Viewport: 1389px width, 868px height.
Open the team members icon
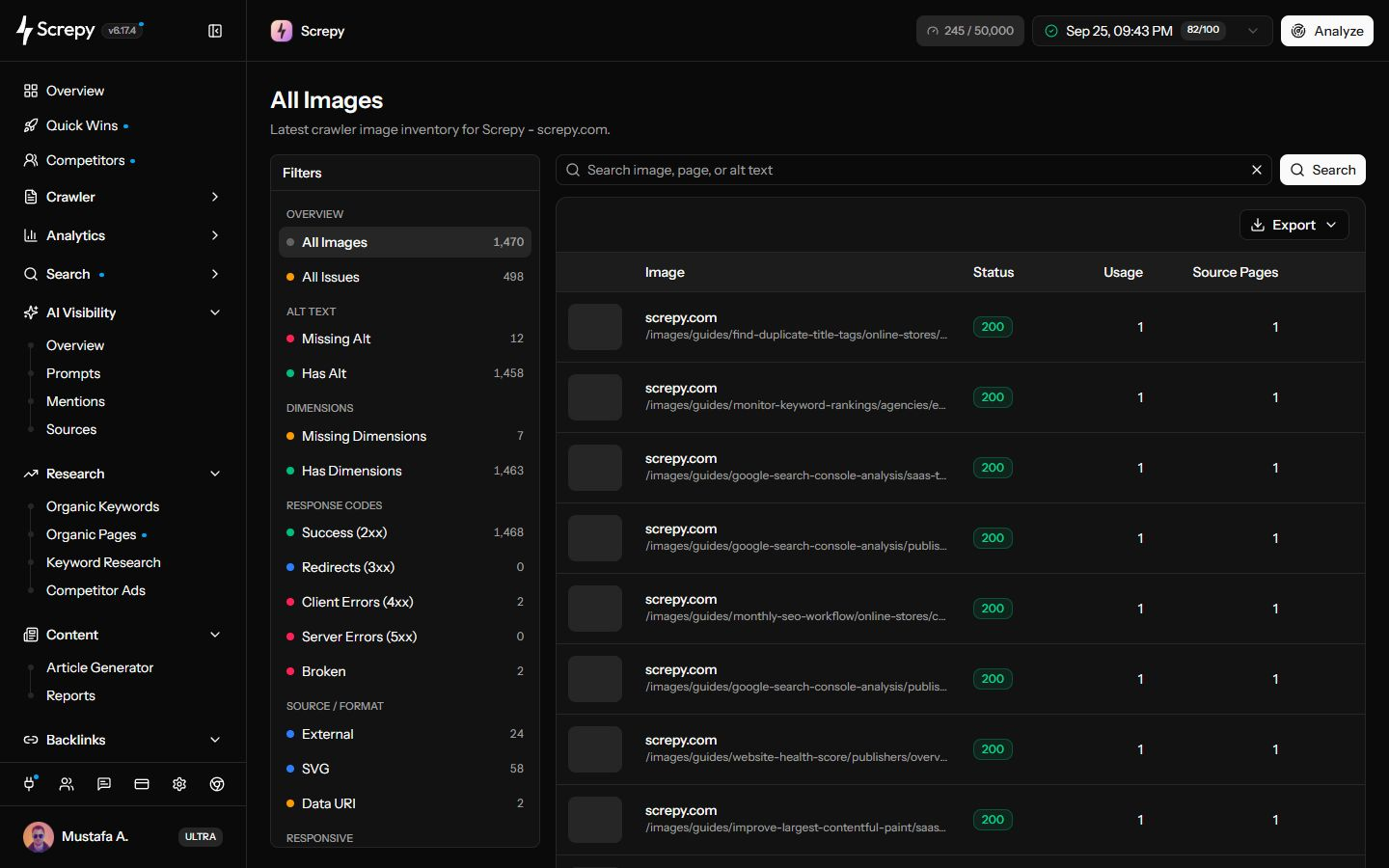pos(67,784)
